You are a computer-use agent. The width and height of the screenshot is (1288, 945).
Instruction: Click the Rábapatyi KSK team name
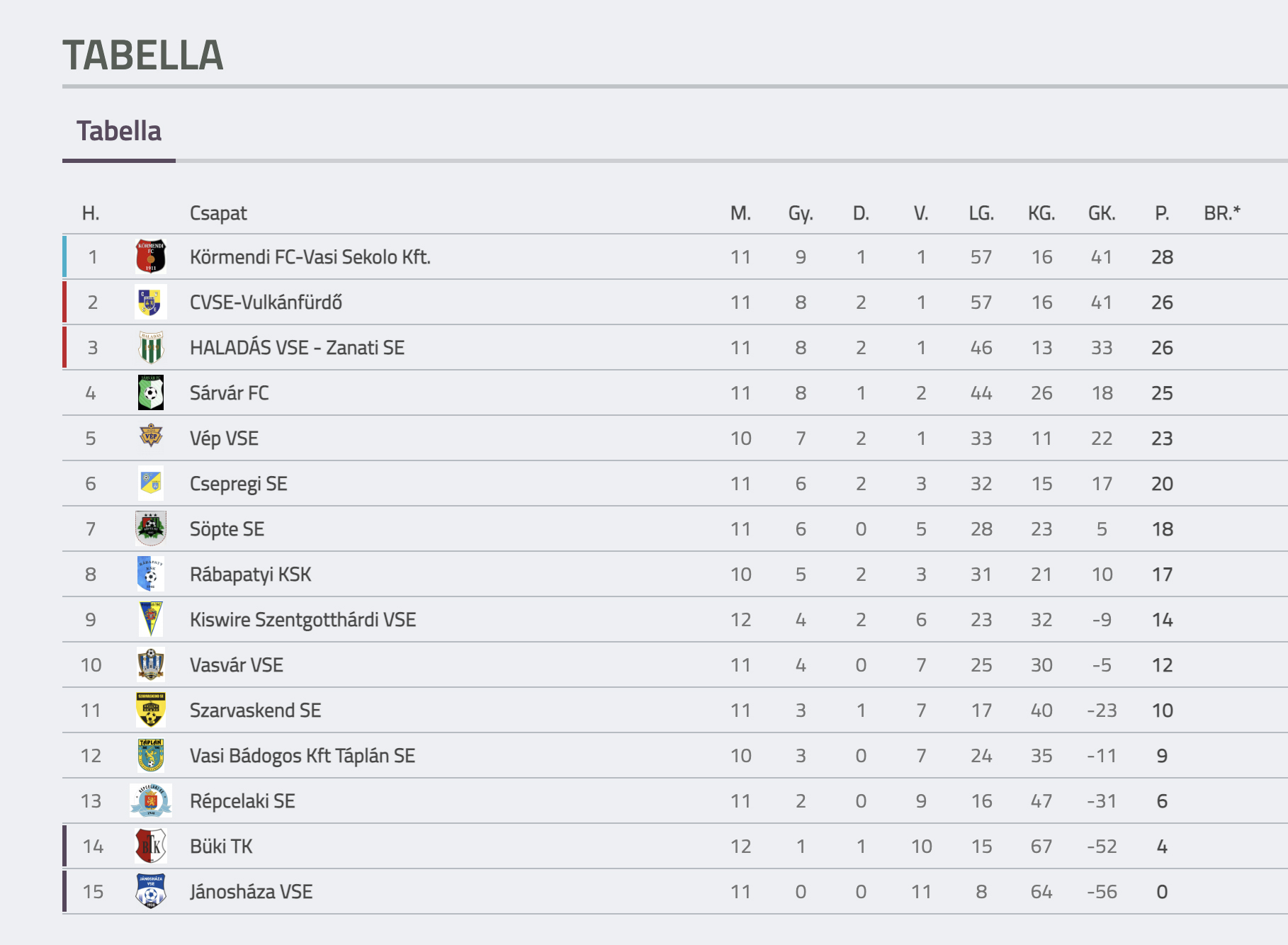[250, 575]
